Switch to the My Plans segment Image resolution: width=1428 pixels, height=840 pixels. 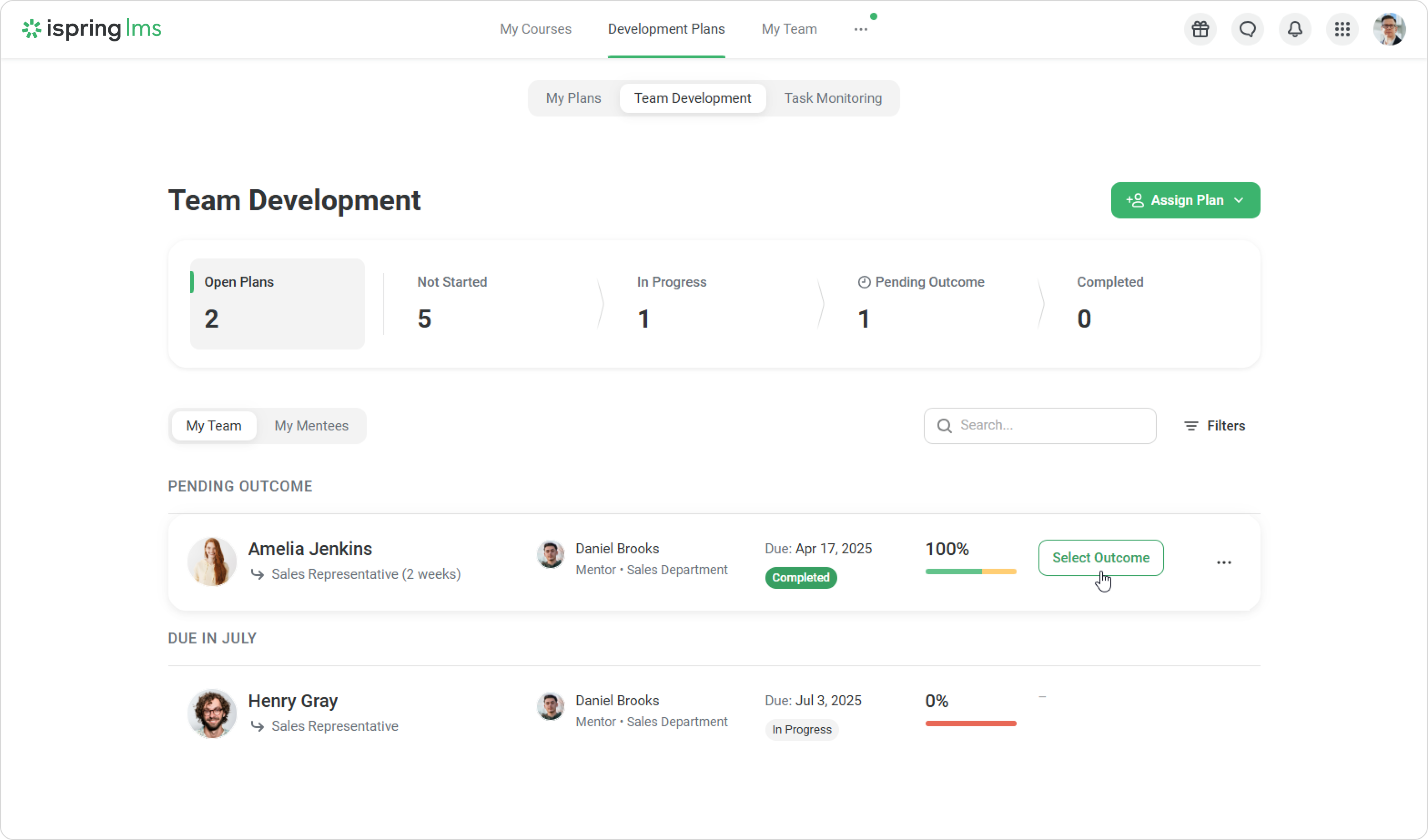pyautogui.click(x=573, y=98)
